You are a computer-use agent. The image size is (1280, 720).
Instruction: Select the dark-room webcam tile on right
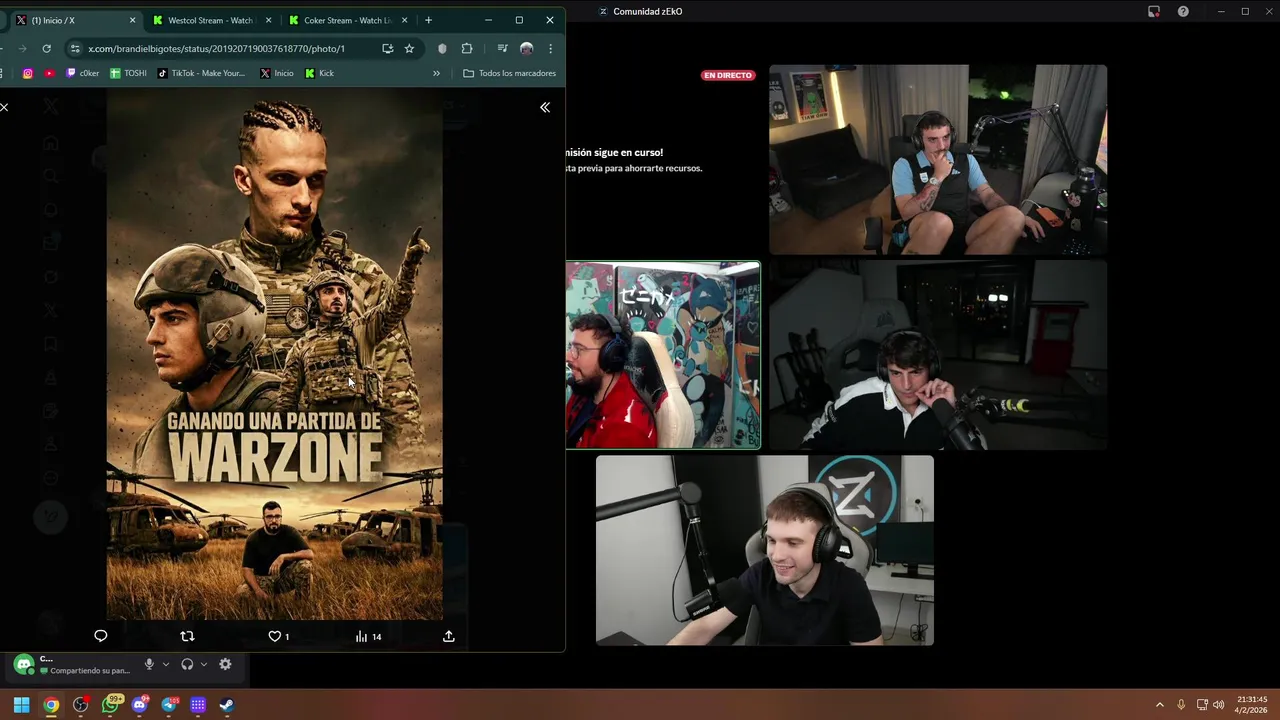coord(938,355)
